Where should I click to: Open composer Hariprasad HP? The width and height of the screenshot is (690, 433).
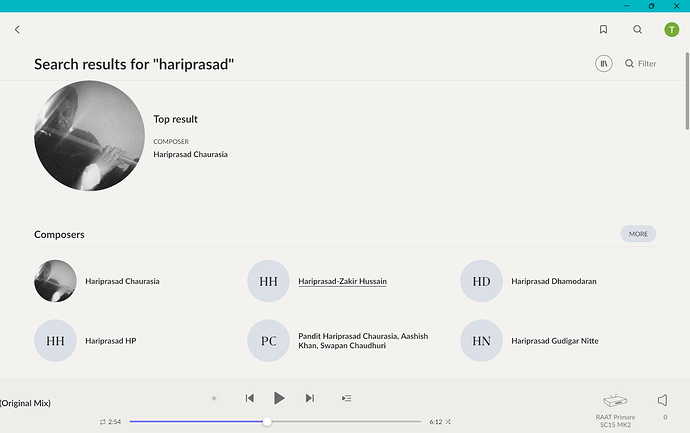click(x=111, y=341)
